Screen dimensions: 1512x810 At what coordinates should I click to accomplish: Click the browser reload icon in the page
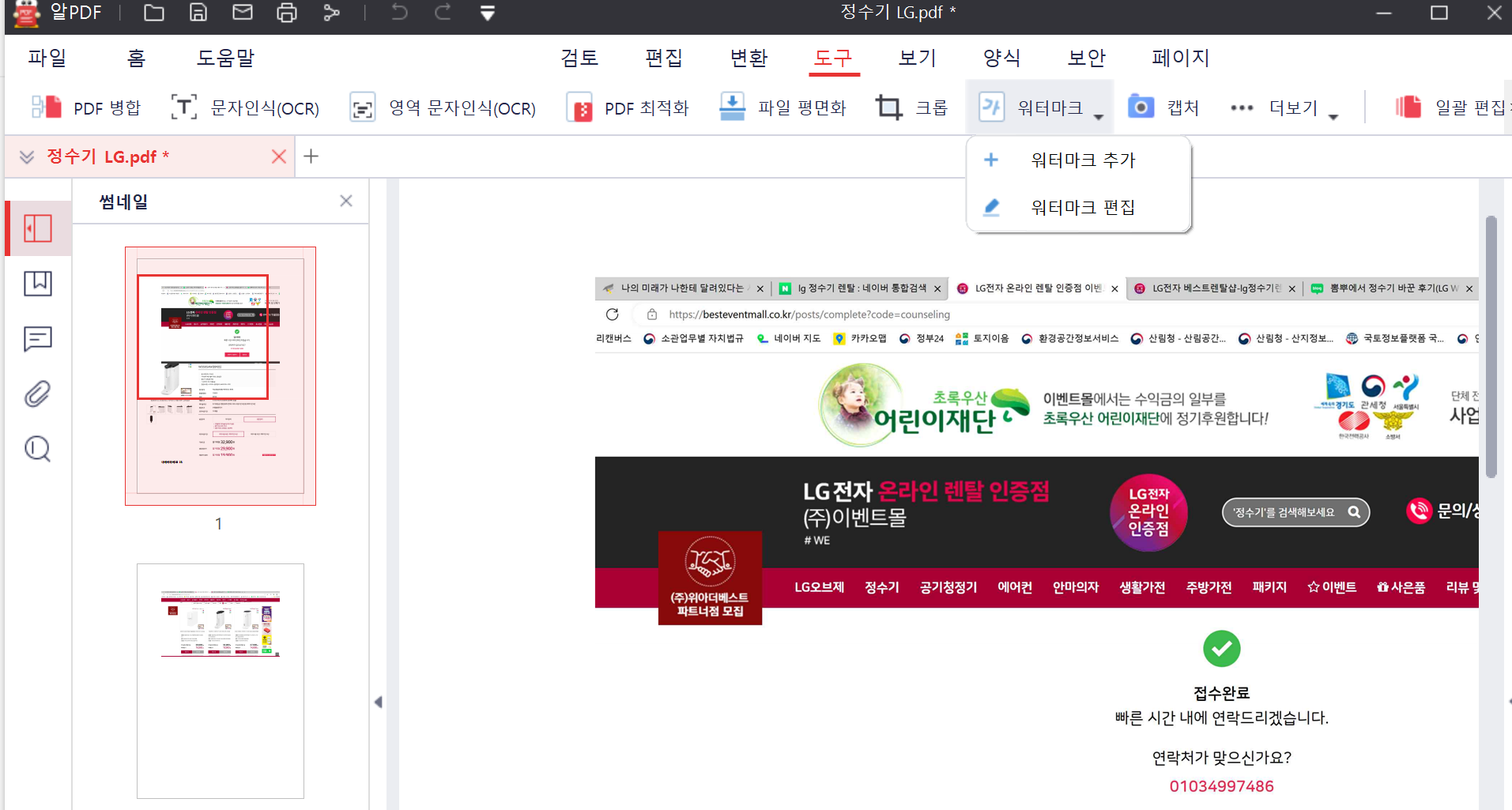(613, 315)
